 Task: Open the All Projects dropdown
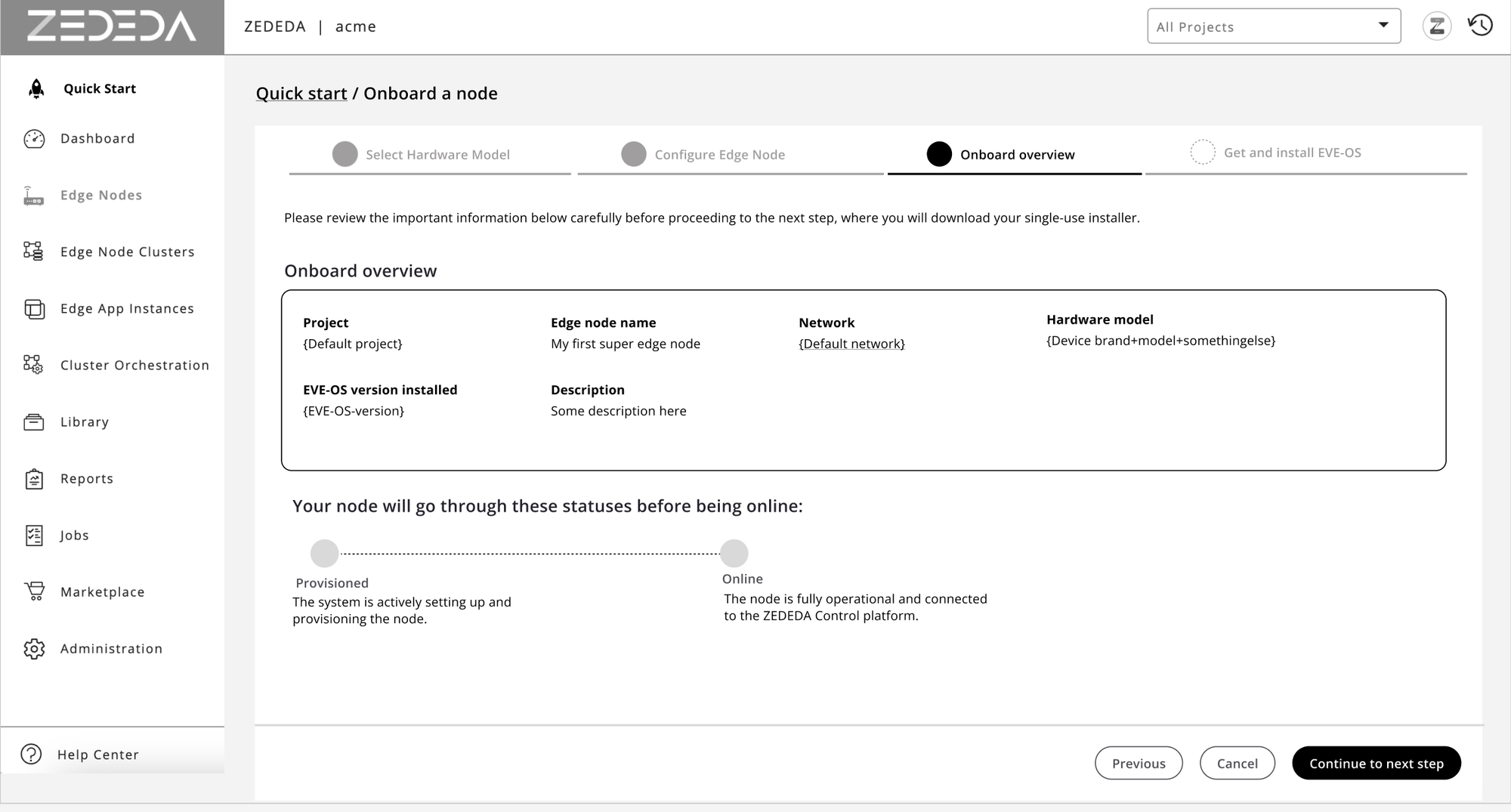pyautogui.click(x=1274, y=26)
